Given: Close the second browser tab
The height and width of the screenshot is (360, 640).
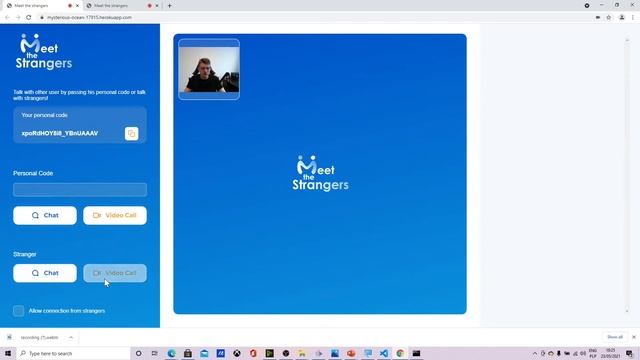Looking at the screenshot, I should (157, 6).
